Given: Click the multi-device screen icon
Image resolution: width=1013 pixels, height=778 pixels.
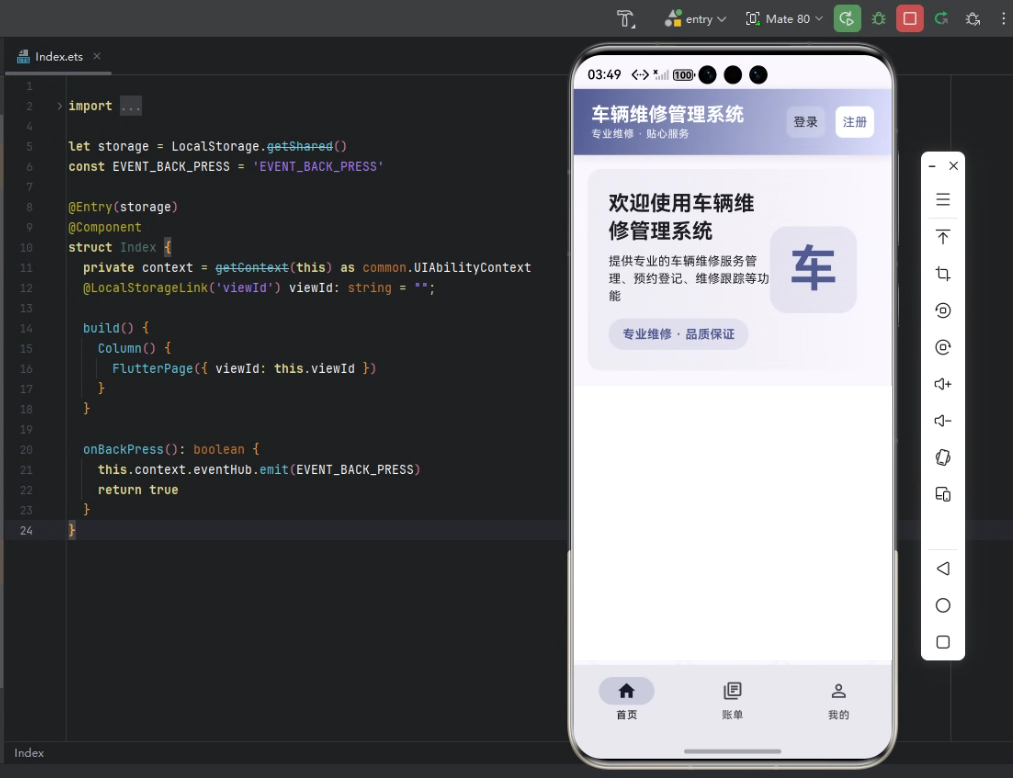Looking at the screenshot, I should click(943, 494).
